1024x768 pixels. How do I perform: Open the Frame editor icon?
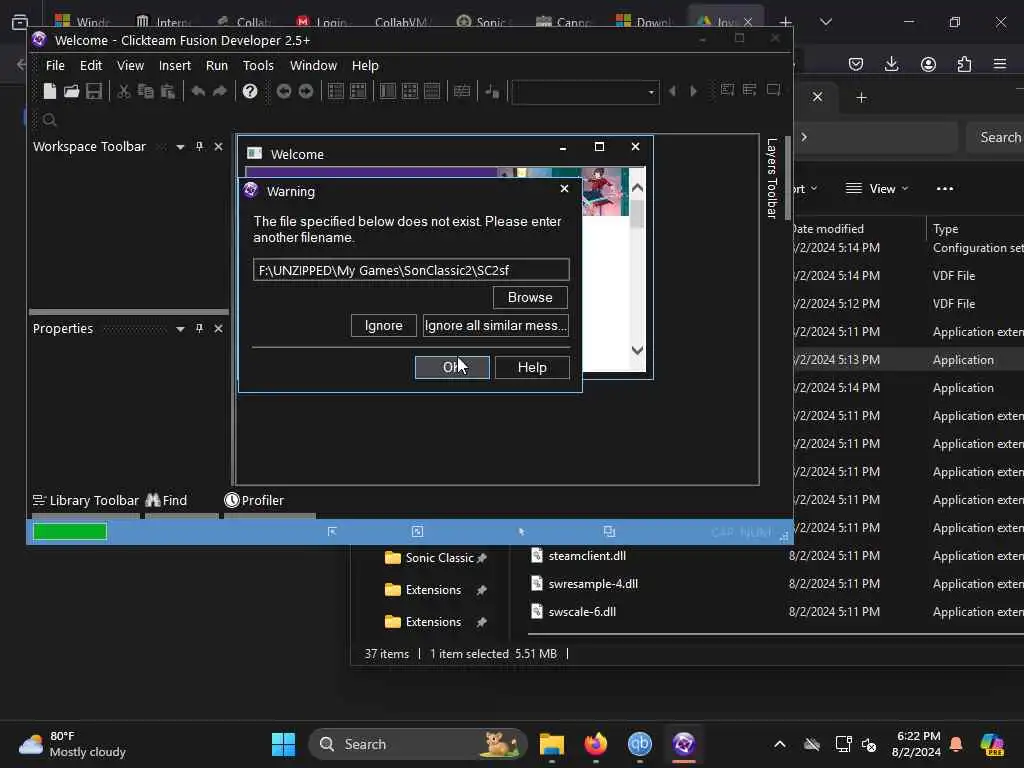point(358,91)
